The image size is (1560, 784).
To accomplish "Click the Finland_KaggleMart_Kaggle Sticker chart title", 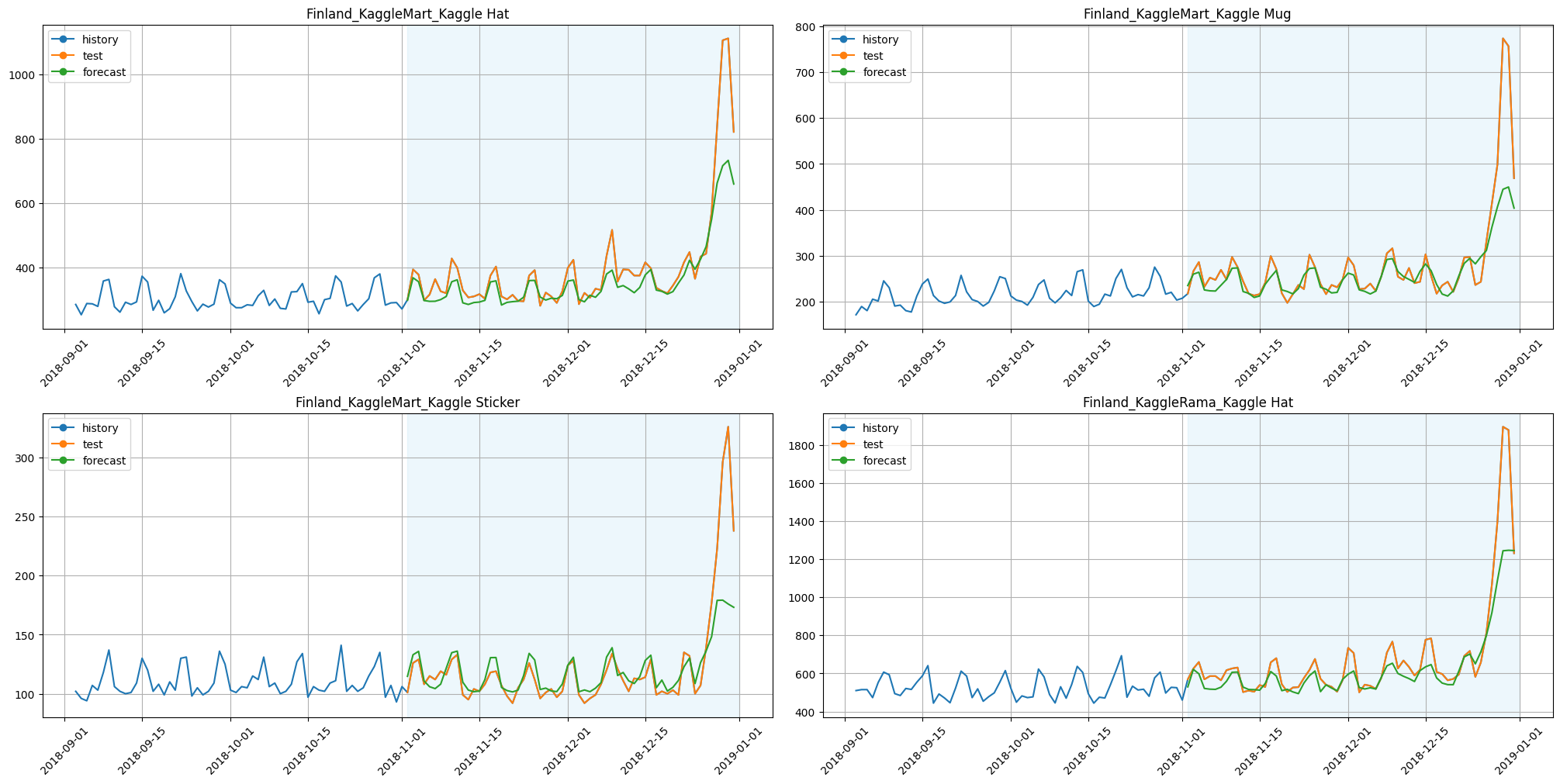I will click(x=407, y=402).
